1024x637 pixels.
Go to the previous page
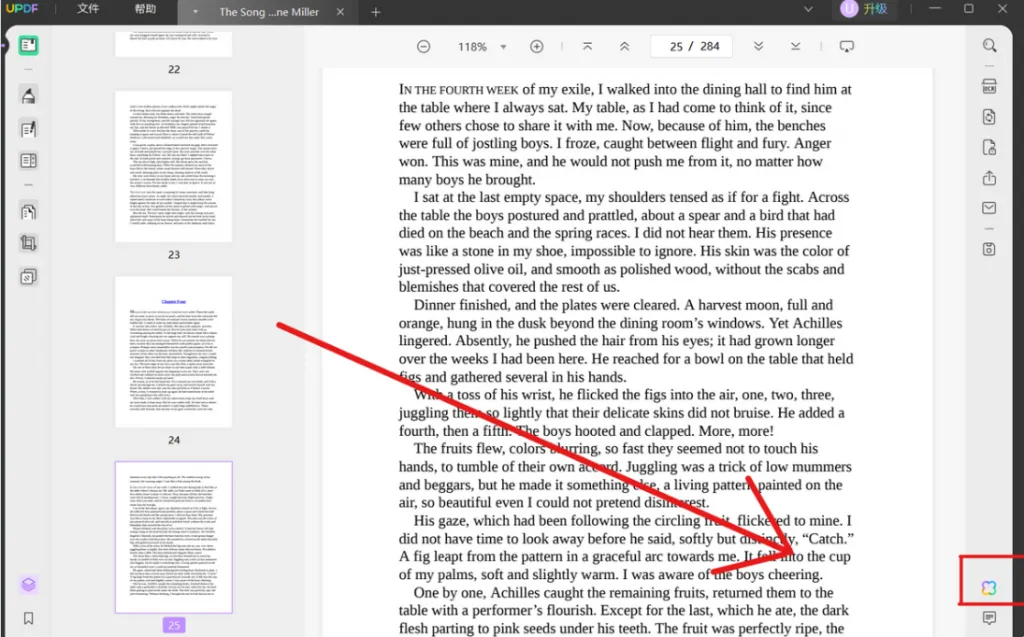[x=624, y=46]
